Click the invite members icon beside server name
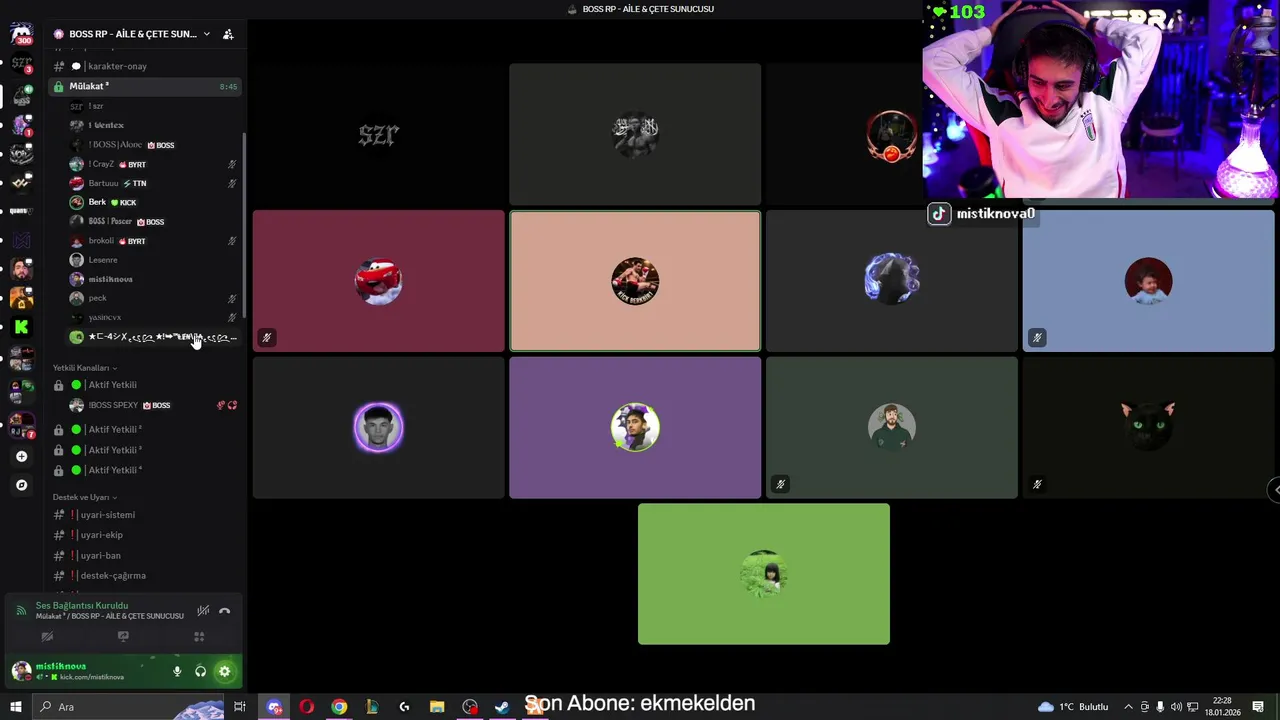This screenshot has height=720, width=1280. (x=228, y=34)
